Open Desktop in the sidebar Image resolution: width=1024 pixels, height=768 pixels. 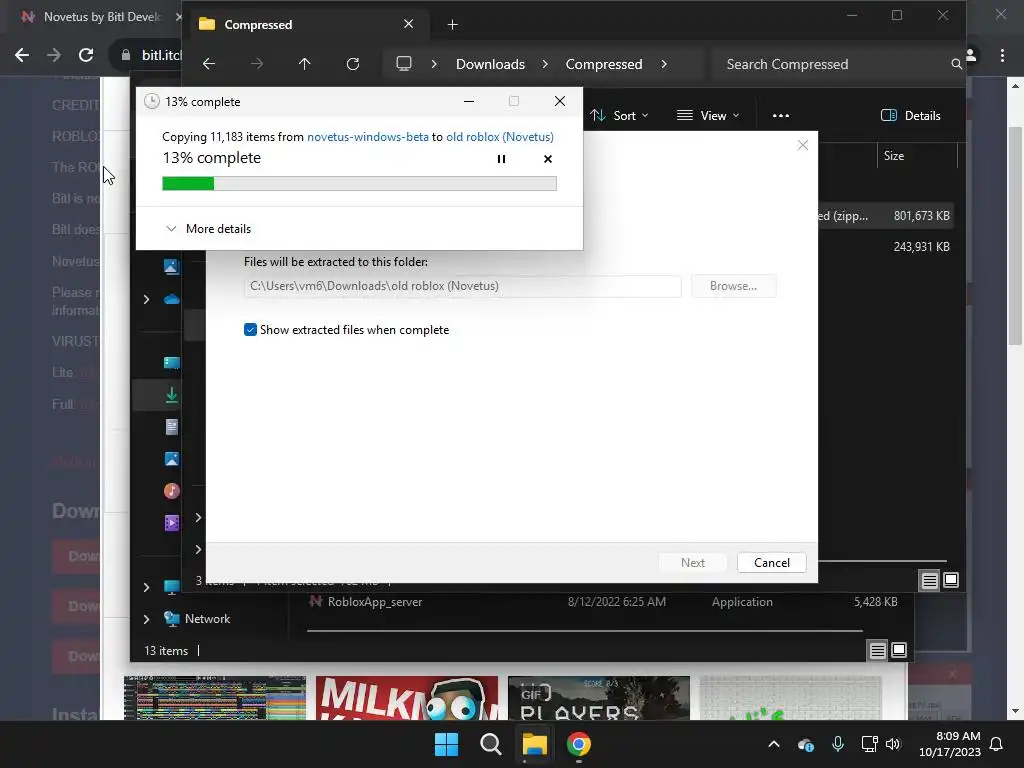click(x=171, y=363)
